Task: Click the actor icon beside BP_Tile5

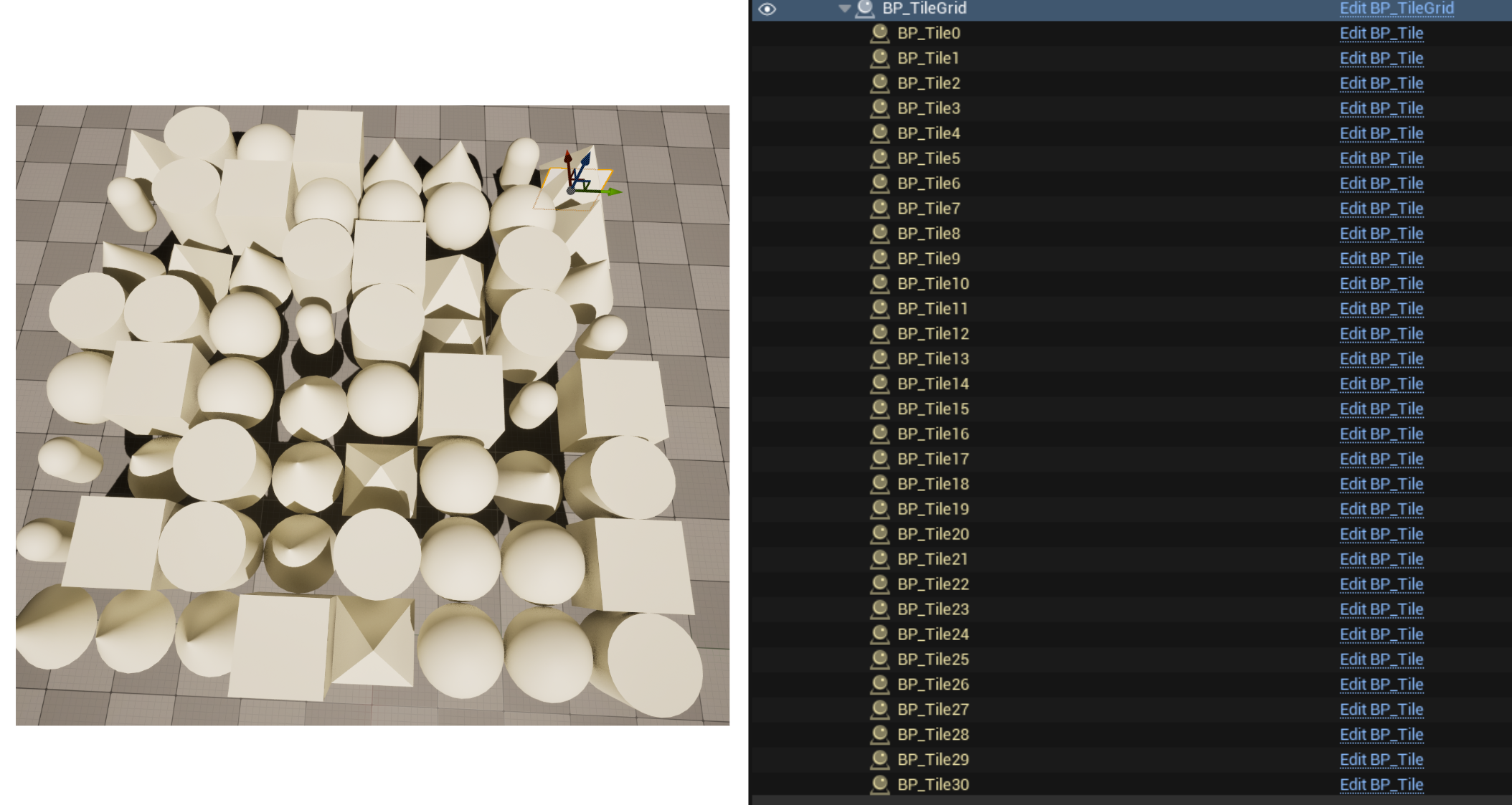Action: [x=879, y=158]
